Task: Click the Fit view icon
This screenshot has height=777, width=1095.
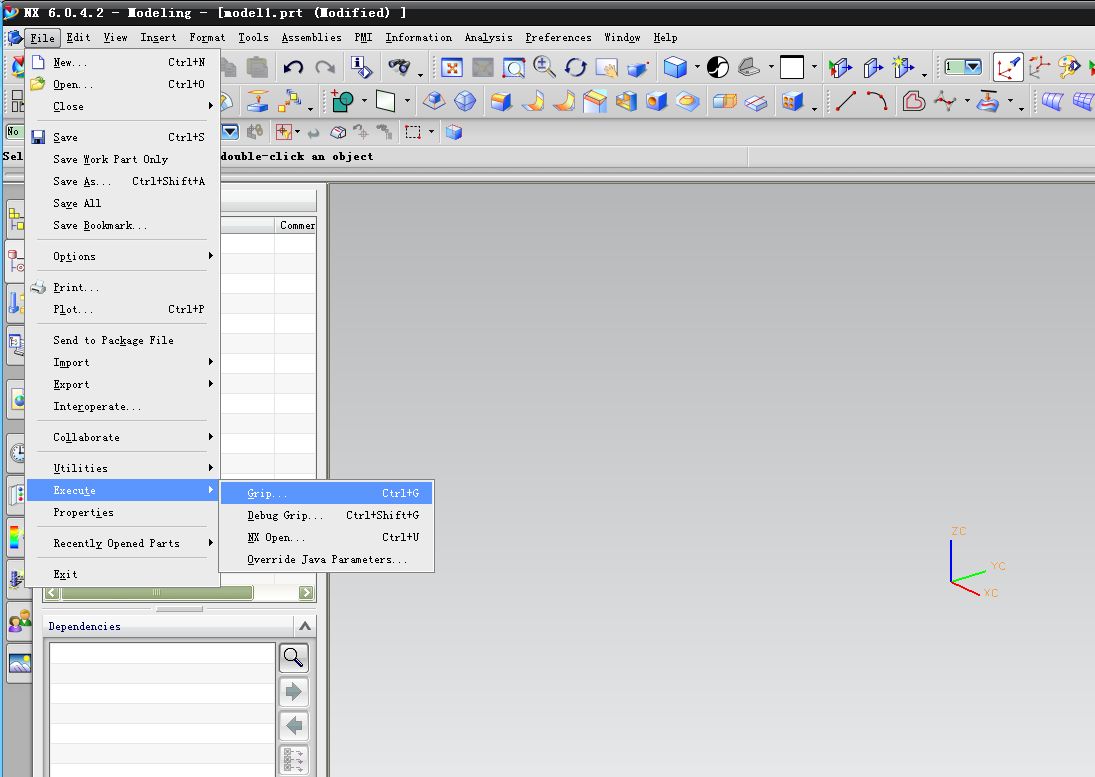Action: pyautogui.click(x=452, y=68)
